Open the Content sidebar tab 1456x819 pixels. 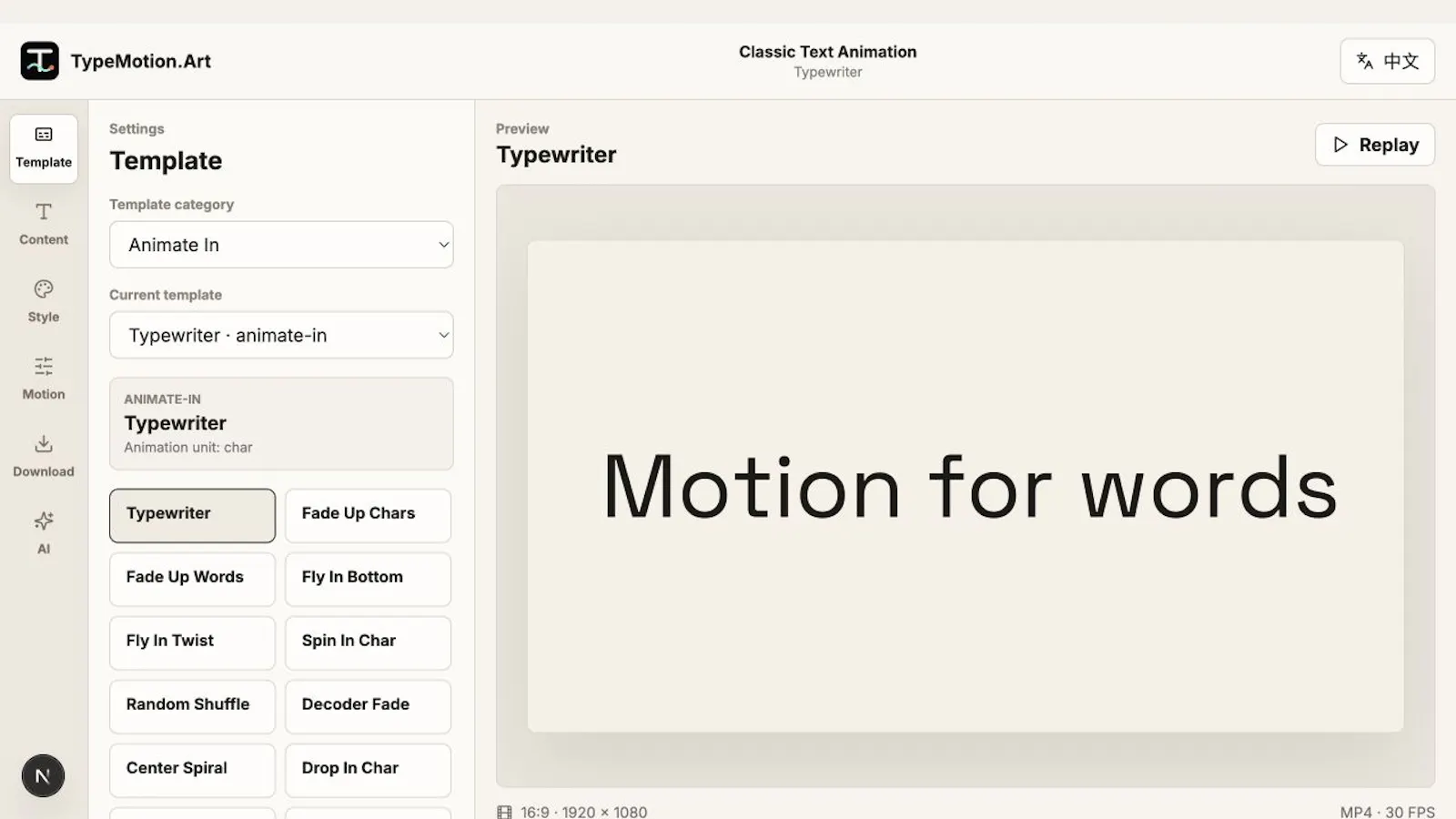pos(44,225)
